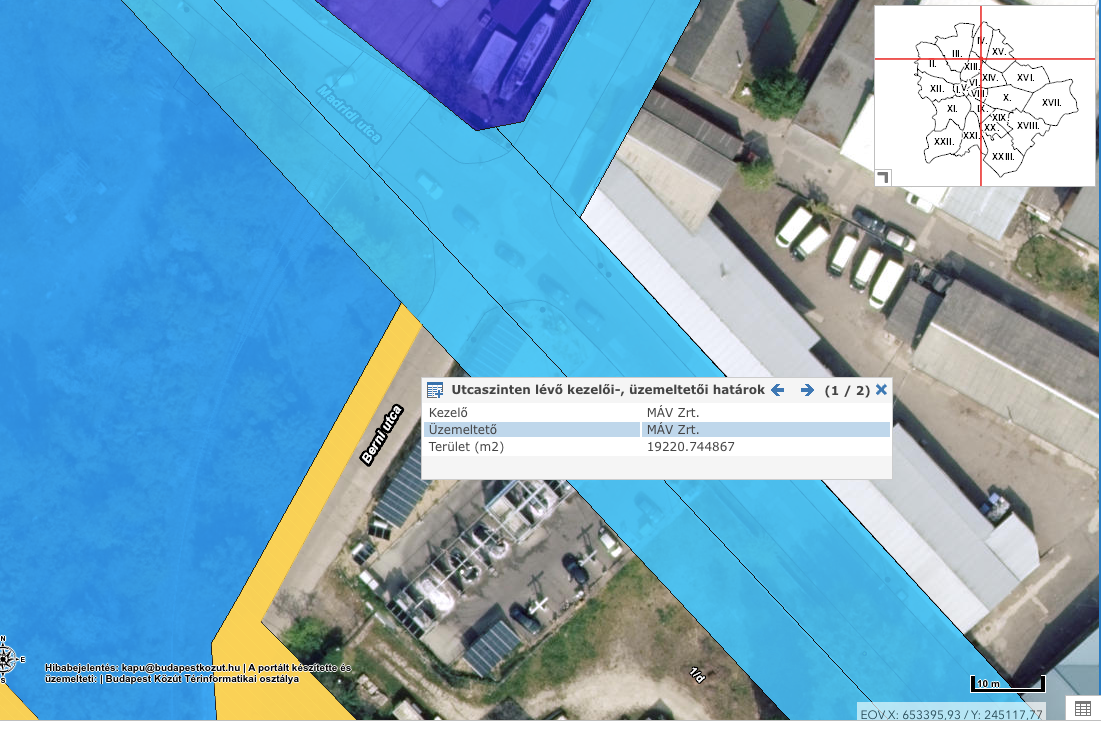Go to the next feature in popup
This screenshot has width=1101, height=747.
click(807, 390)
